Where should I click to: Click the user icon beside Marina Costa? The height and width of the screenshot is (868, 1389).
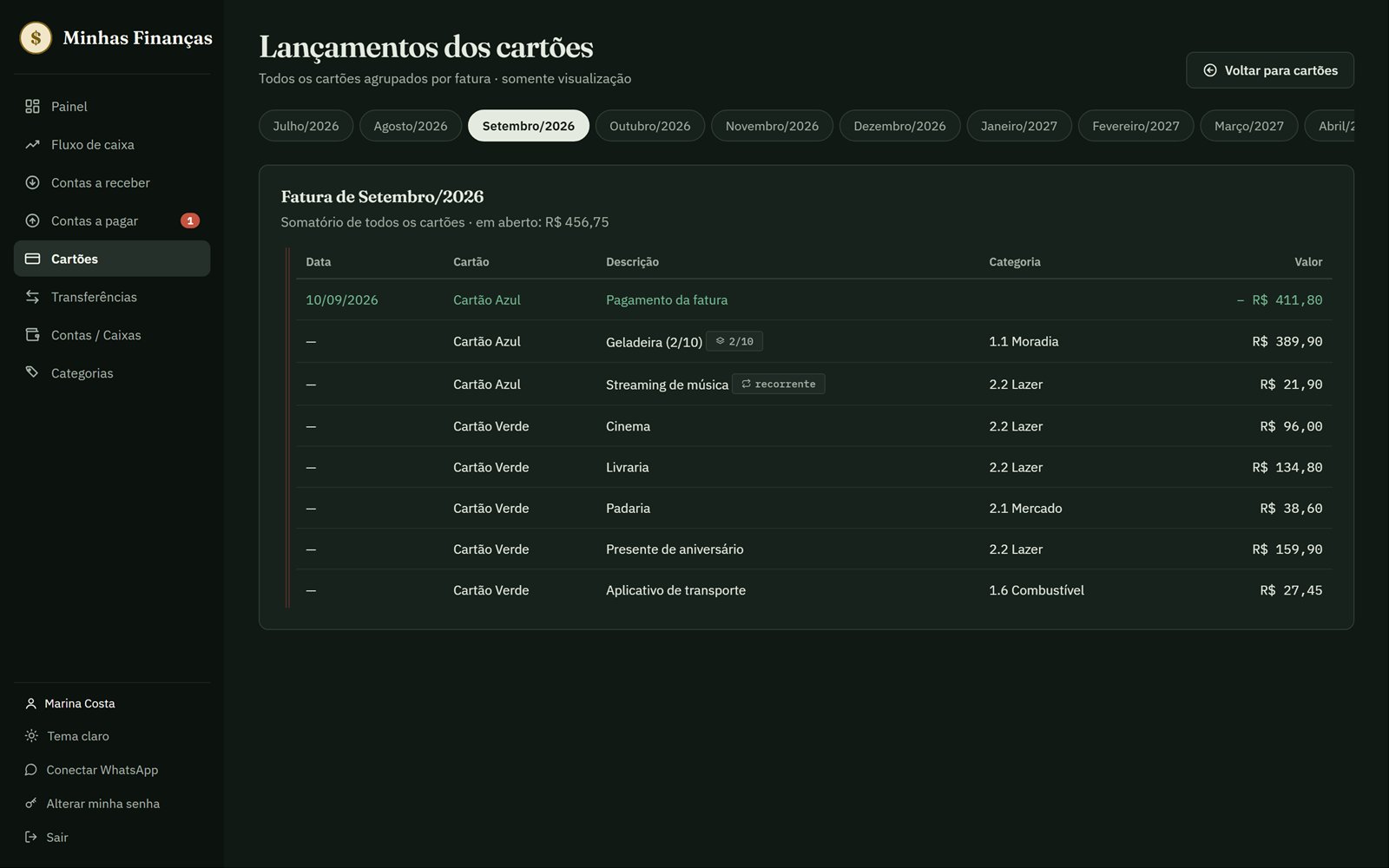coord(31,703)
